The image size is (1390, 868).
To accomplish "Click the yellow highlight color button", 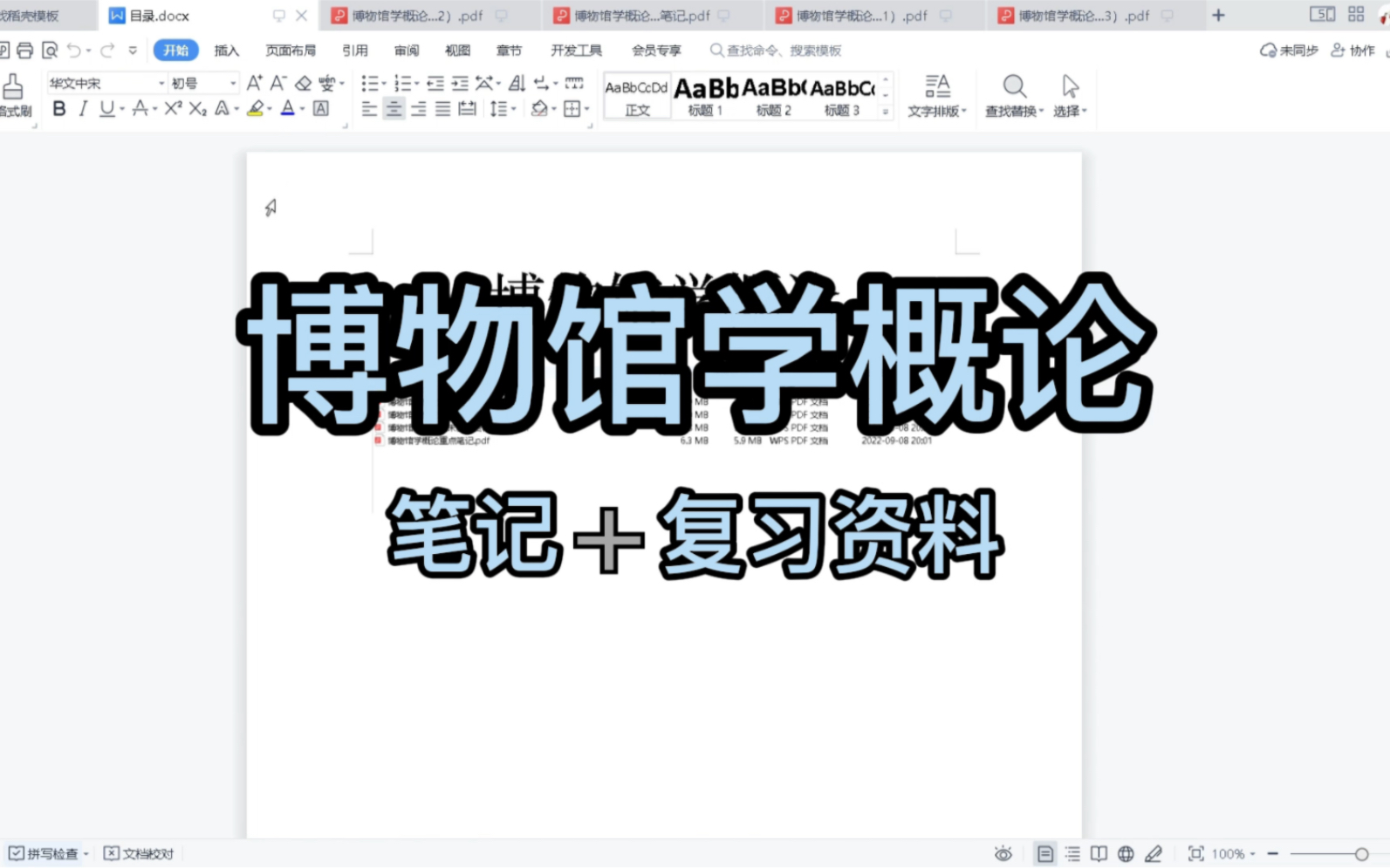I will (255, 108).
